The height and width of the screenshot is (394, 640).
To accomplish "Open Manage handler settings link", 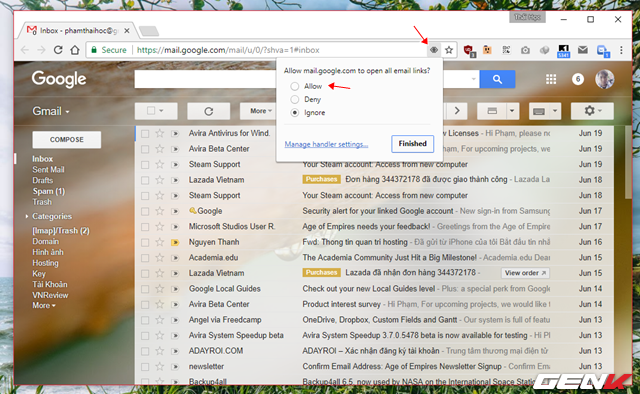I will 326,144.
